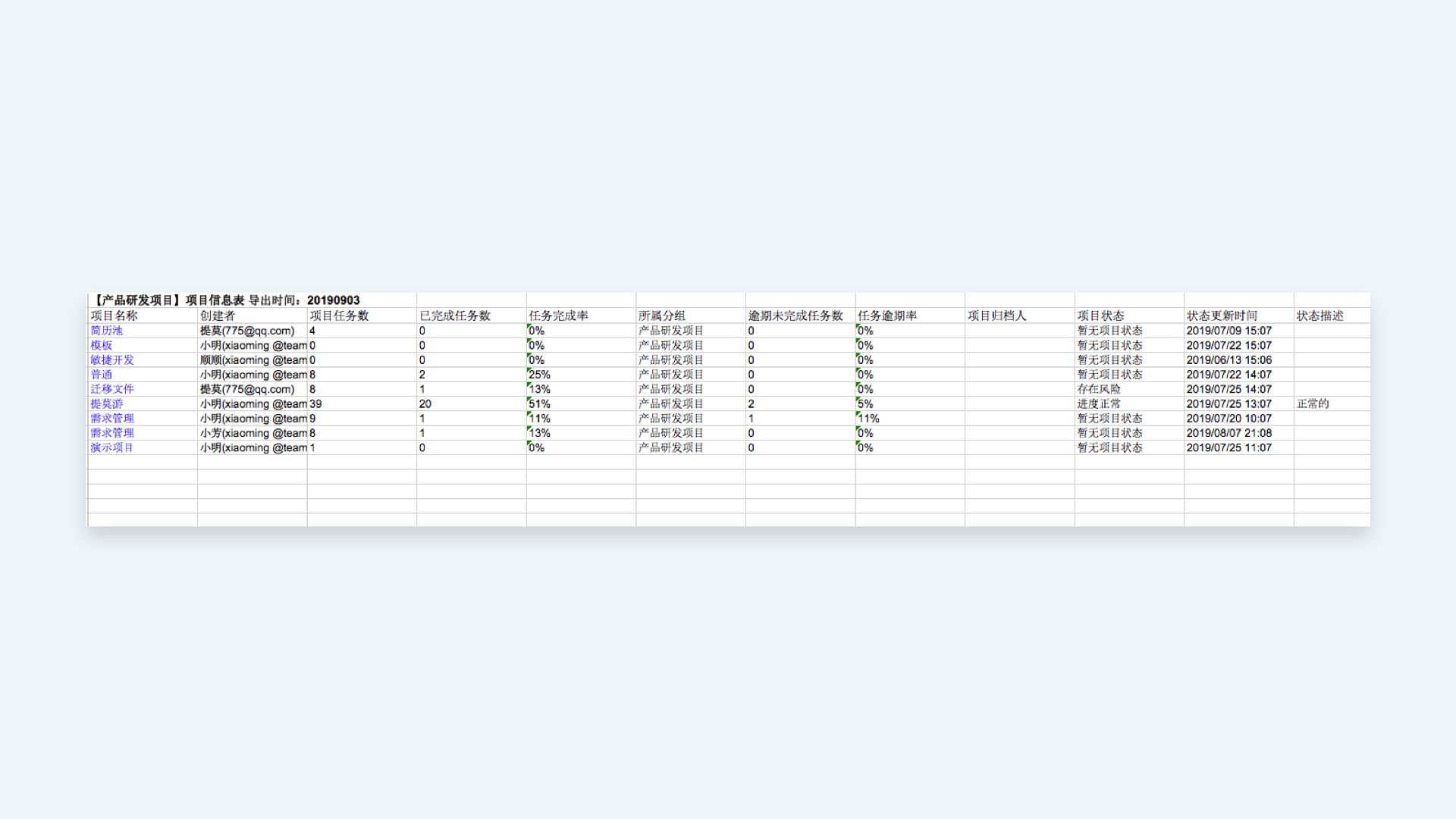Viewport: 1456px width, 819px height.
Task: Select 产品研发项目 group cell in 普通 row
Action: click(691, 375)
